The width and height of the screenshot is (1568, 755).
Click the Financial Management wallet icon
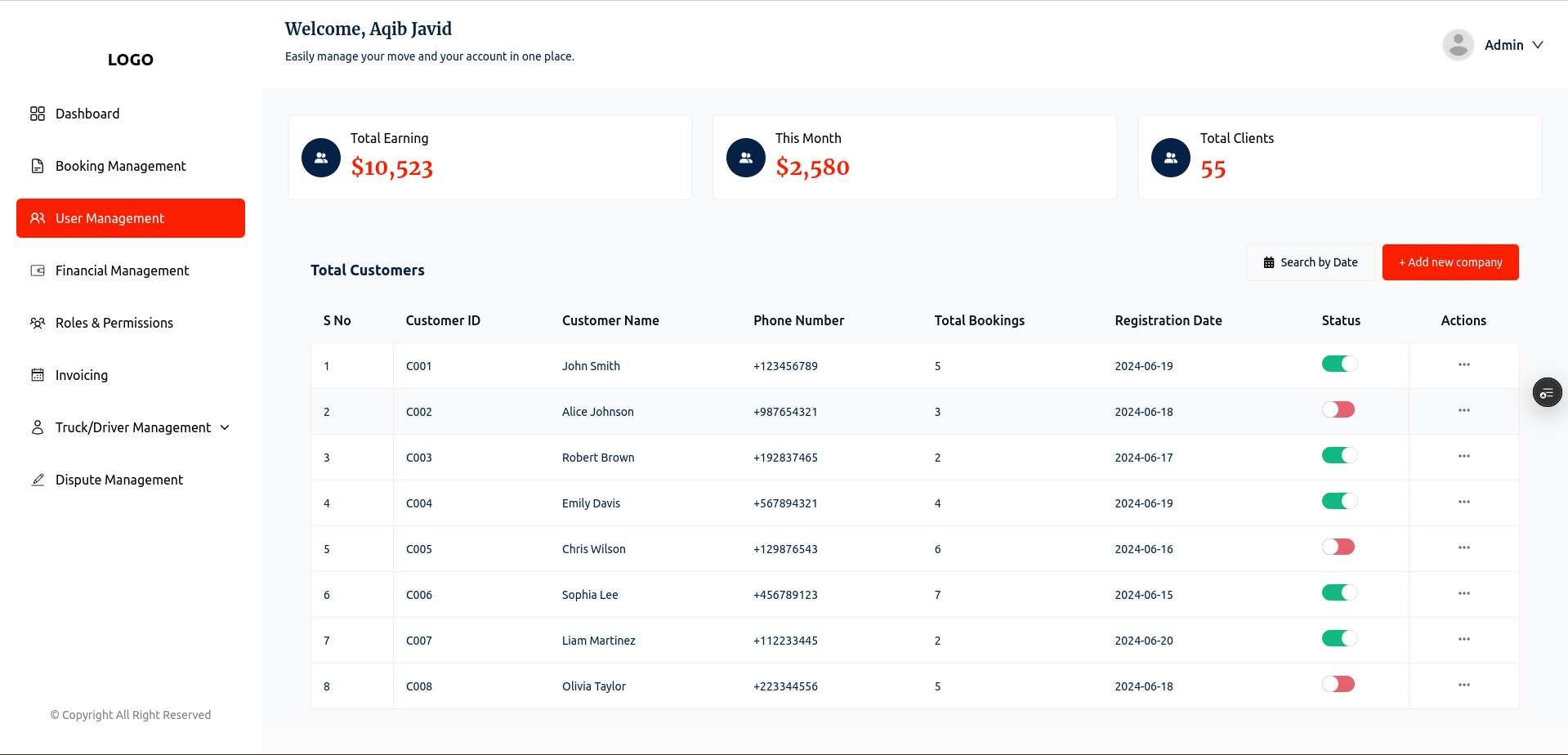38,270
